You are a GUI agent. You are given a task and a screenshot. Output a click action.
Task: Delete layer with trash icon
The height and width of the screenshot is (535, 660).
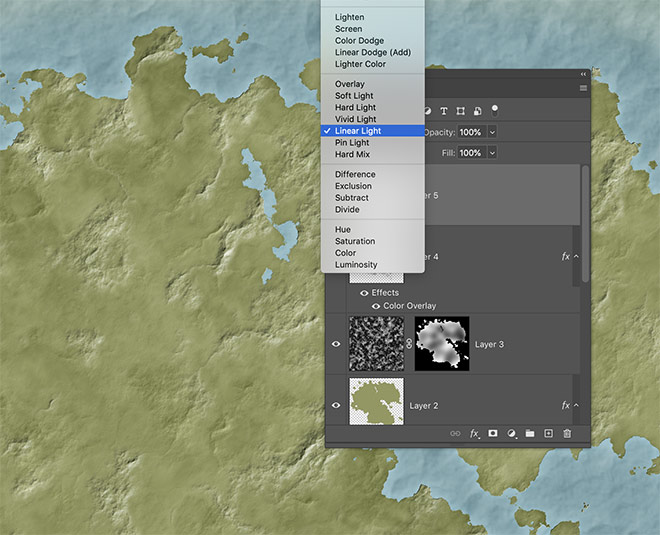point(567,434)
